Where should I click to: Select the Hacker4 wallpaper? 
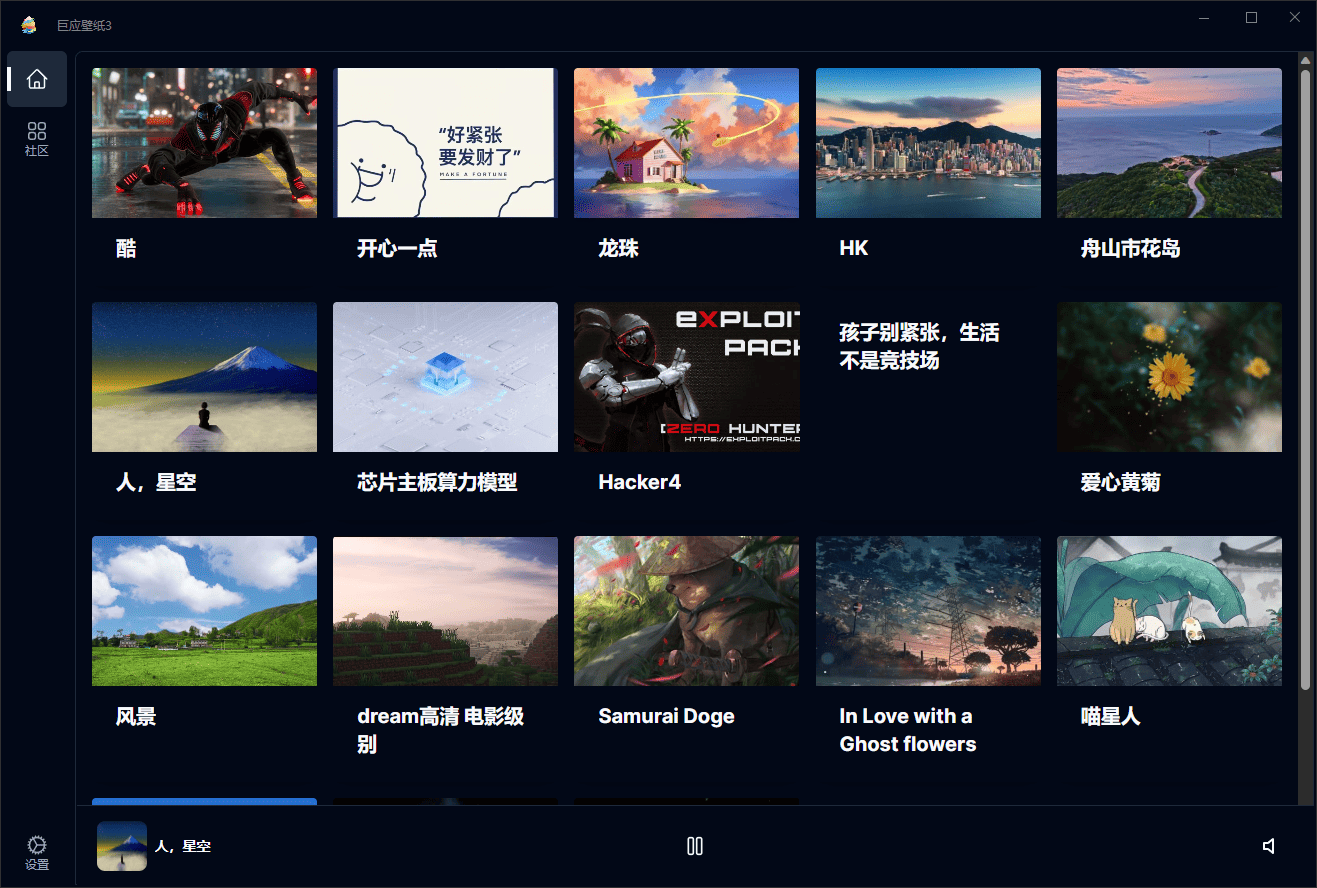pyautogui.click(x=686, y=377)
